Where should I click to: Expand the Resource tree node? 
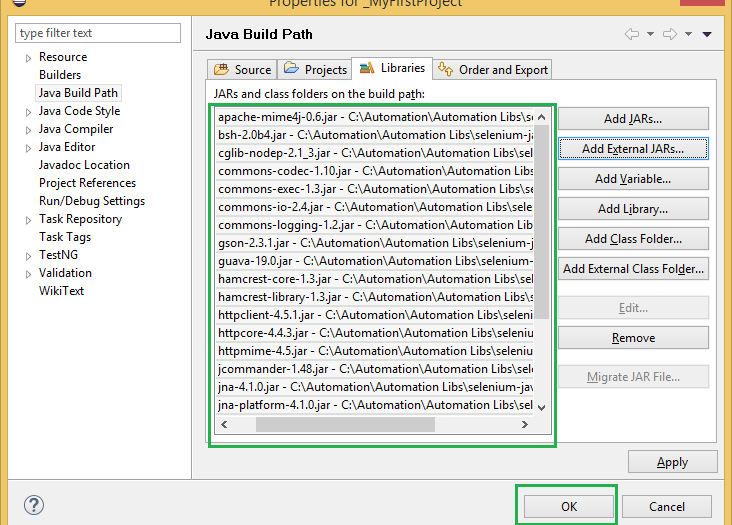coord(28,57)
